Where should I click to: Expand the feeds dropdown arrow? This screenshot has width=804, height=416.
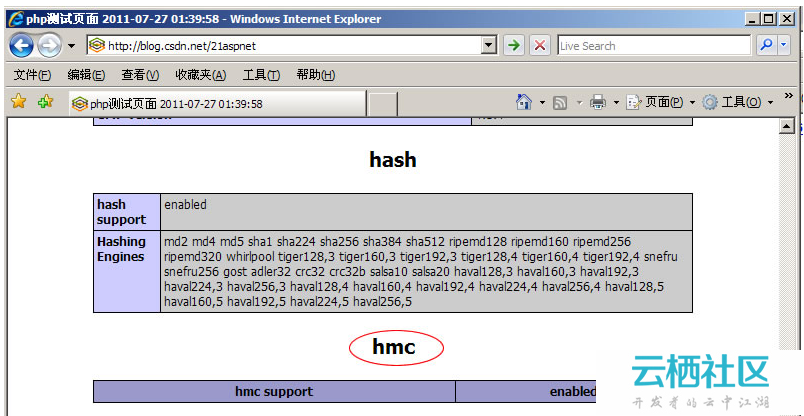pyautogui.click(x=580, y=103)
